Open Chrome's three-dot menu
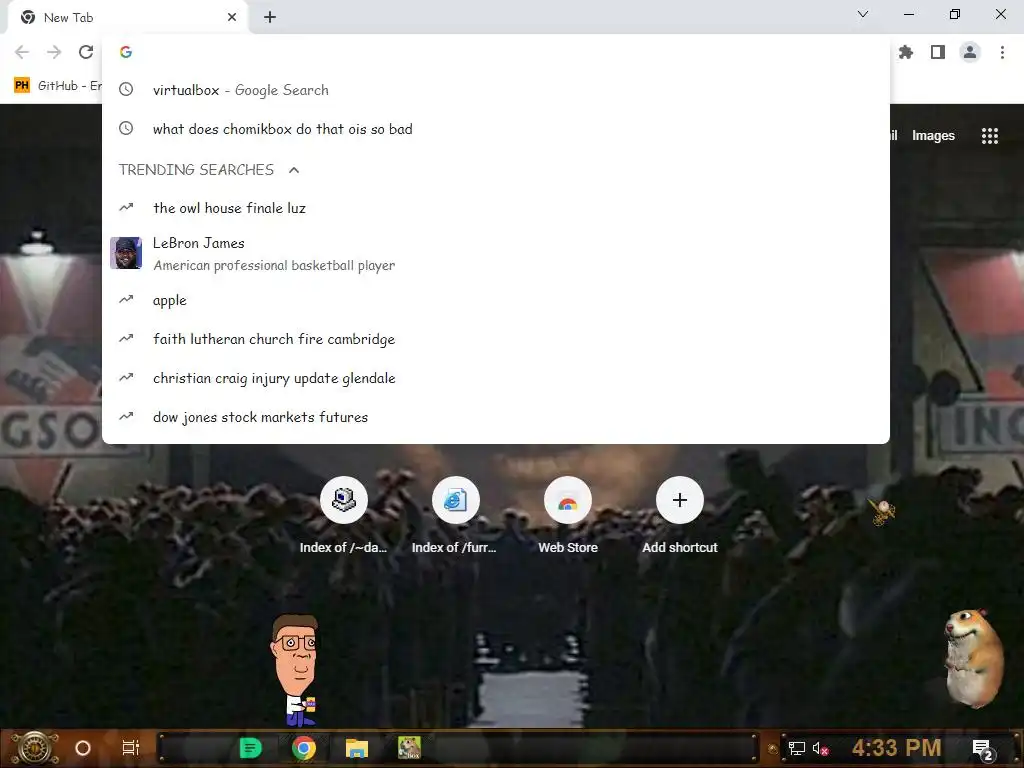The image size is (1024, 768). tap(1002, 52)
